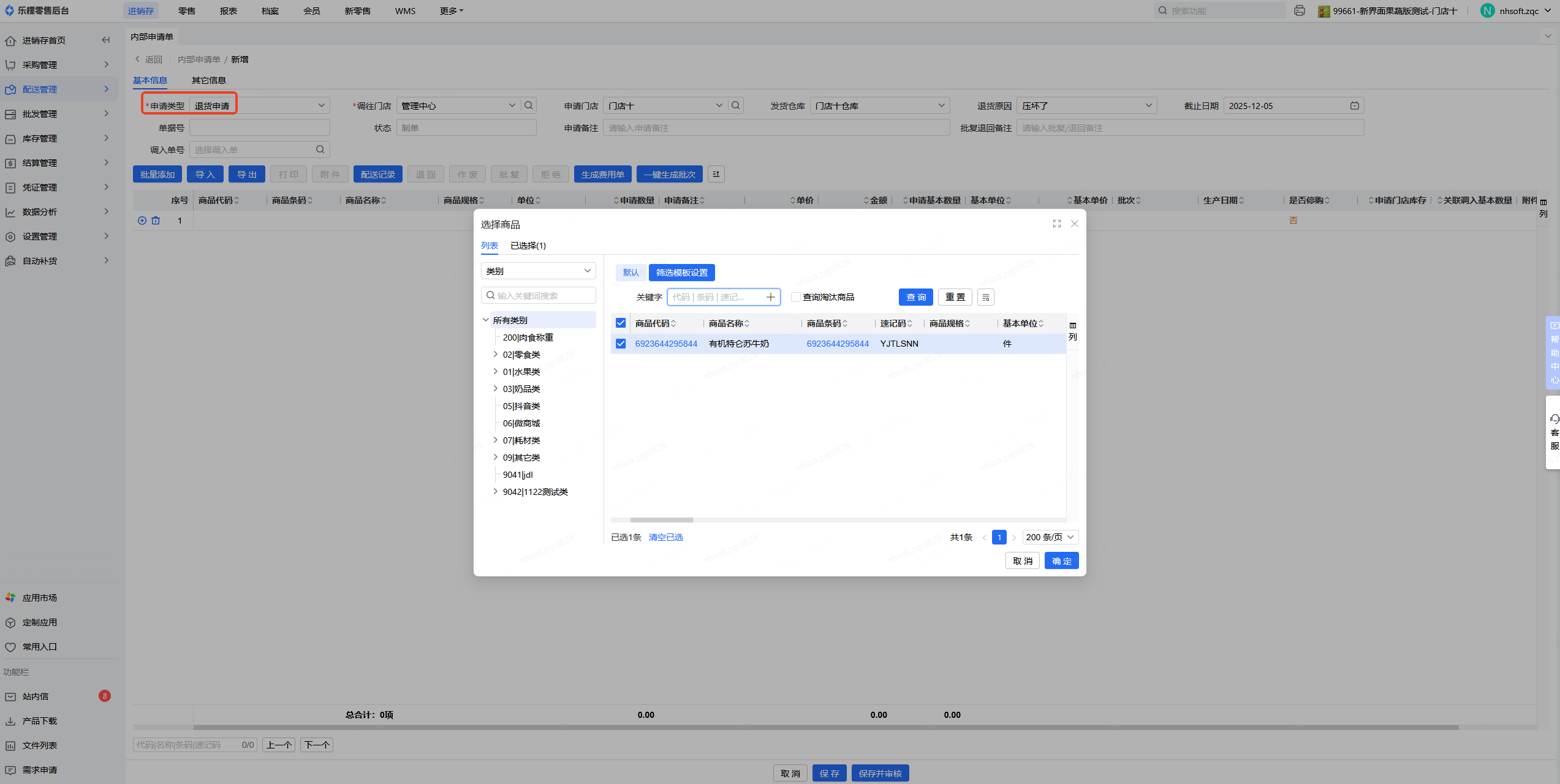
Task: Open the 类别 dropdown in product dialog
Action: pyautogui.click(x=538, y=271)
